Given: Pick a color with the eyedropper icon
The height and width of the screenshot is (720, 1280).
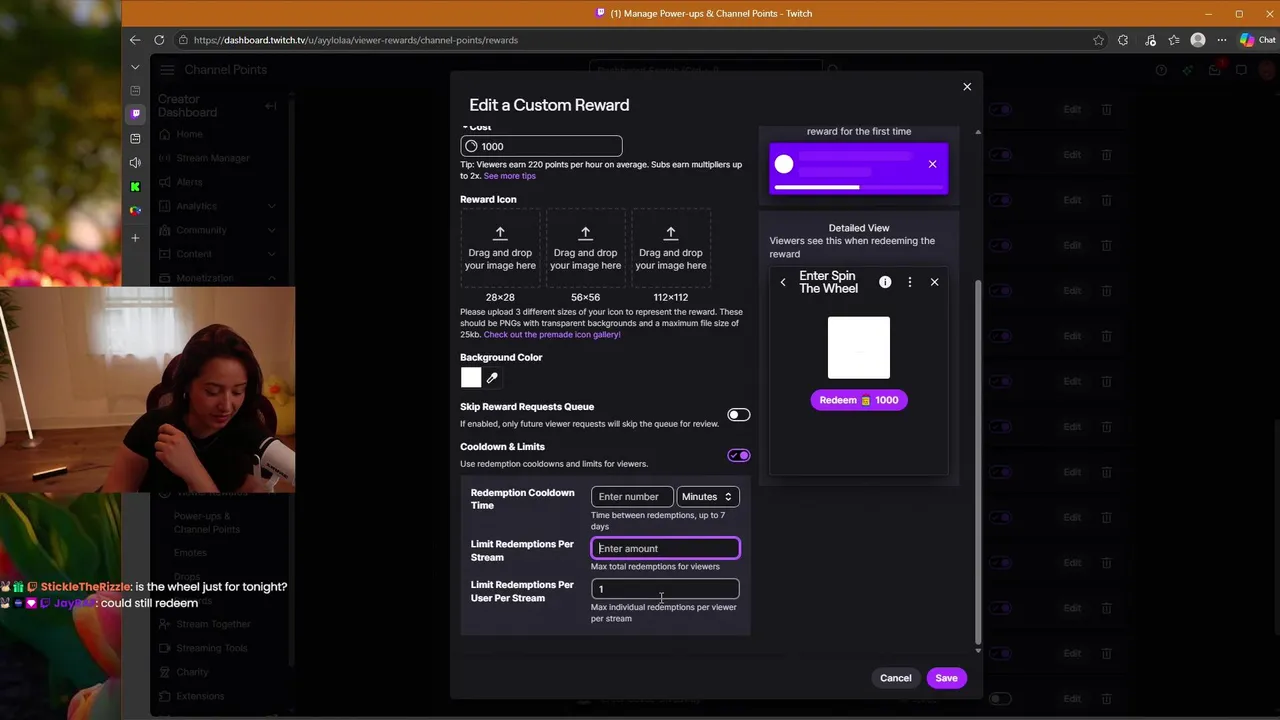Looking at the screenshot, I should (492, 378).
